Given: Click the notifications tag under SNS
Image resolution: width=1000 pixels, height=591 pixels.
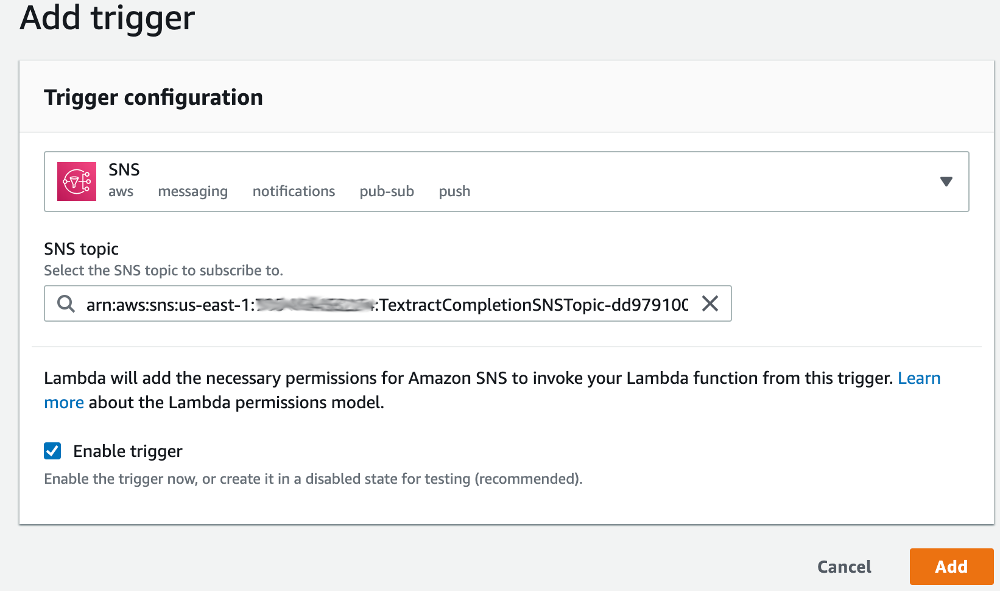Looking at the screenshot, I should [x=293, y=191].
